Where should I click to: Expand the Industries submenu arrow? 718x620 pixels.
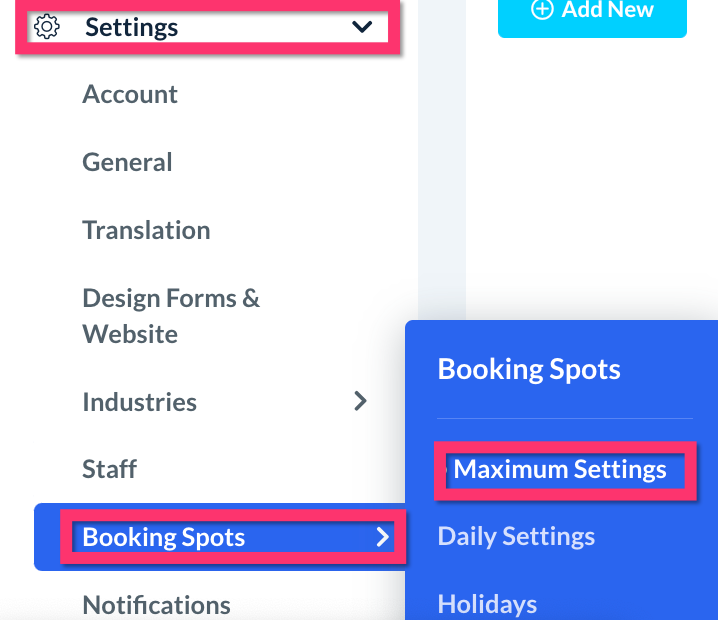click(x=361, y=402)
